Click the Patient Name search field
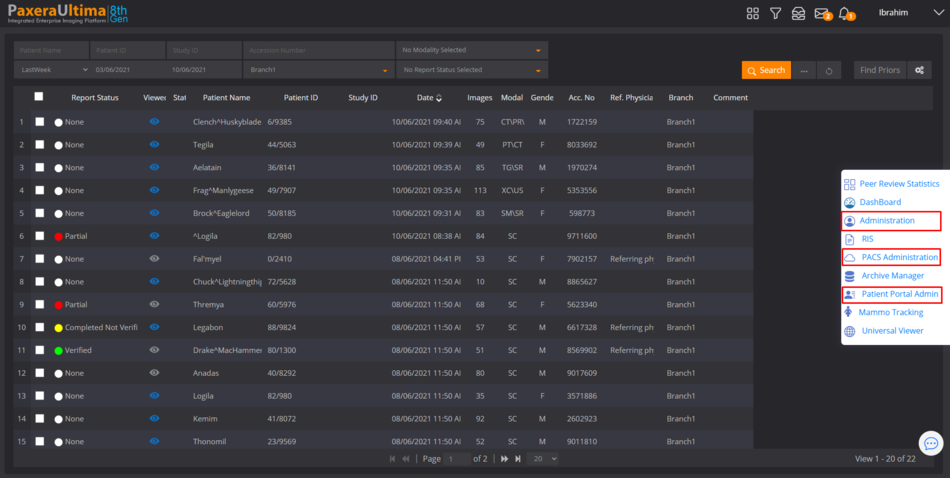Viewport: 950px width, 478px height. click(51, 50)
